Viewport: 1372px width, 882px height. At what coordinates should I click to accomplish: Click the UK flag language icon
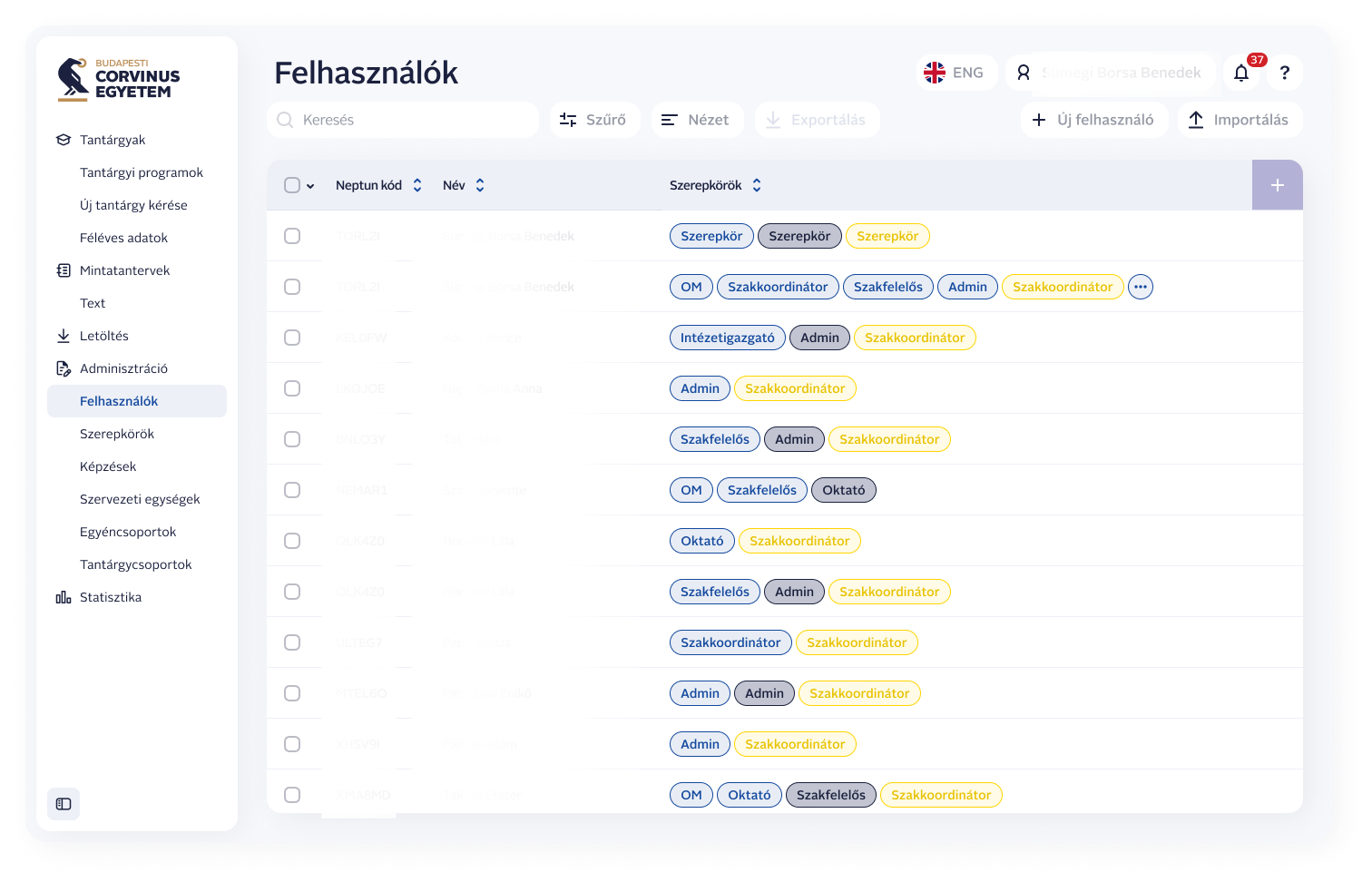[935, 73]
